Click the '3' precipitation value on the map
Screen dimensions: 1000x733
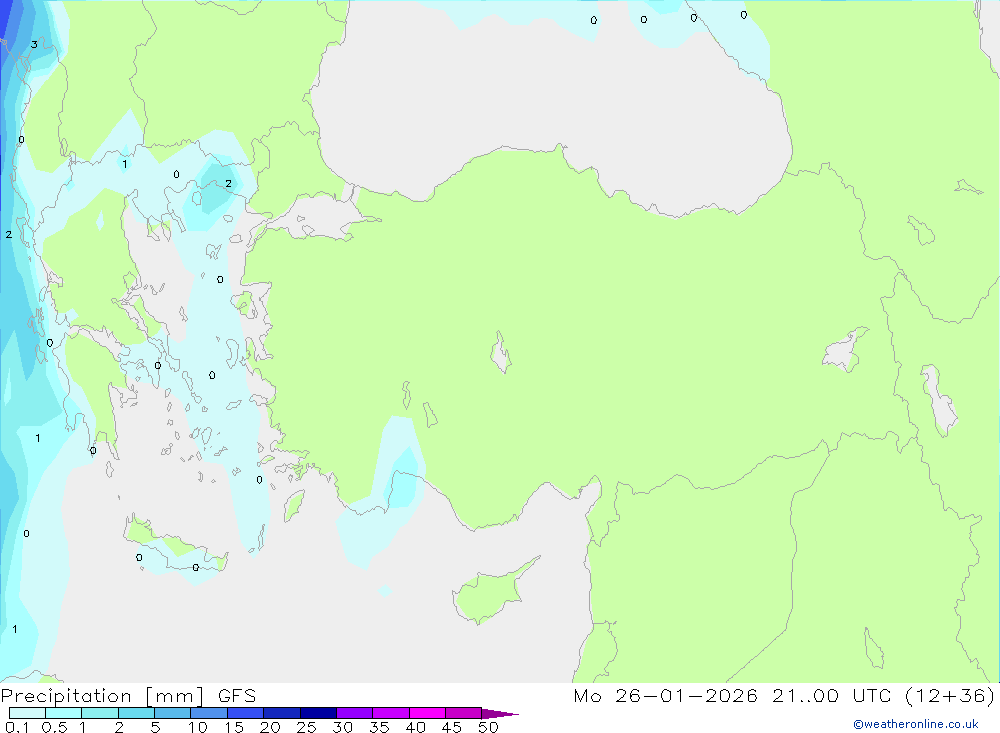click(x=34, y=45)
